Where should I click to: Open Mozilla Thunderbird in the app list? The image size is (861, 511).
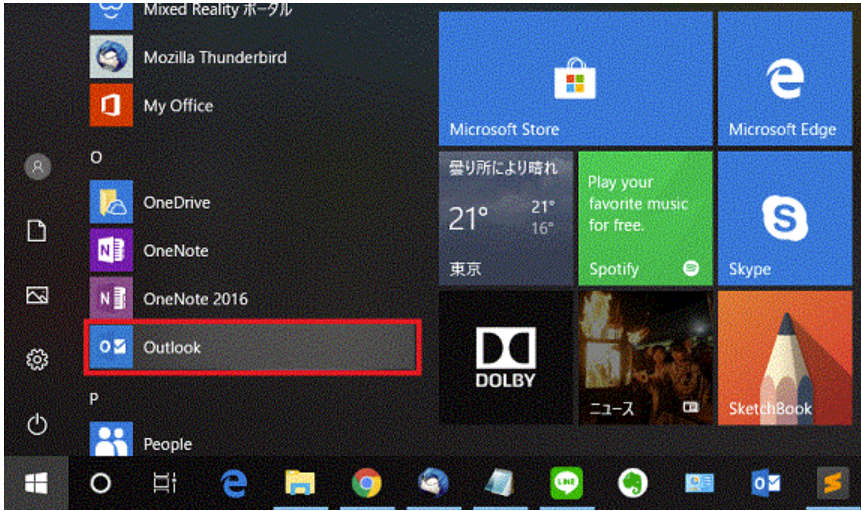tap(253, 57)
